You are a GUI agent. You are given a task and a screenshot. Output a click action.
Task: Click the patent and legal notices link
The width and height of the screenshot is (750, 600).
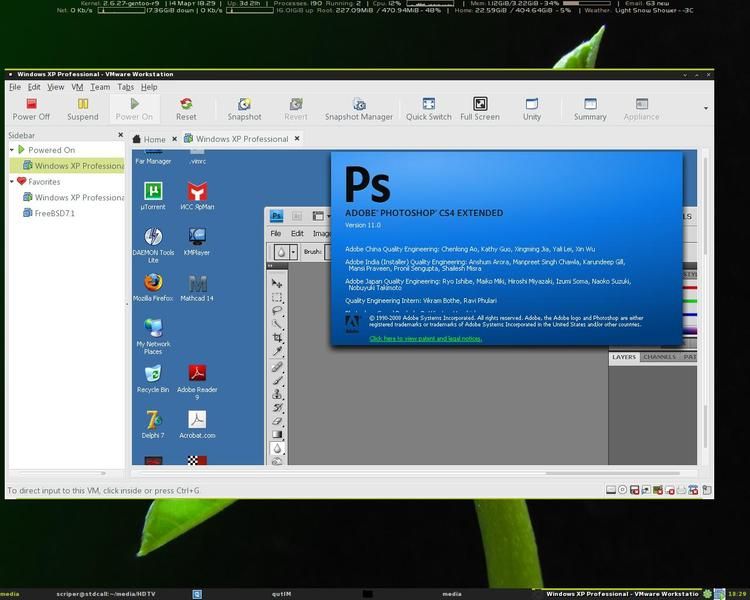point(425,339)
